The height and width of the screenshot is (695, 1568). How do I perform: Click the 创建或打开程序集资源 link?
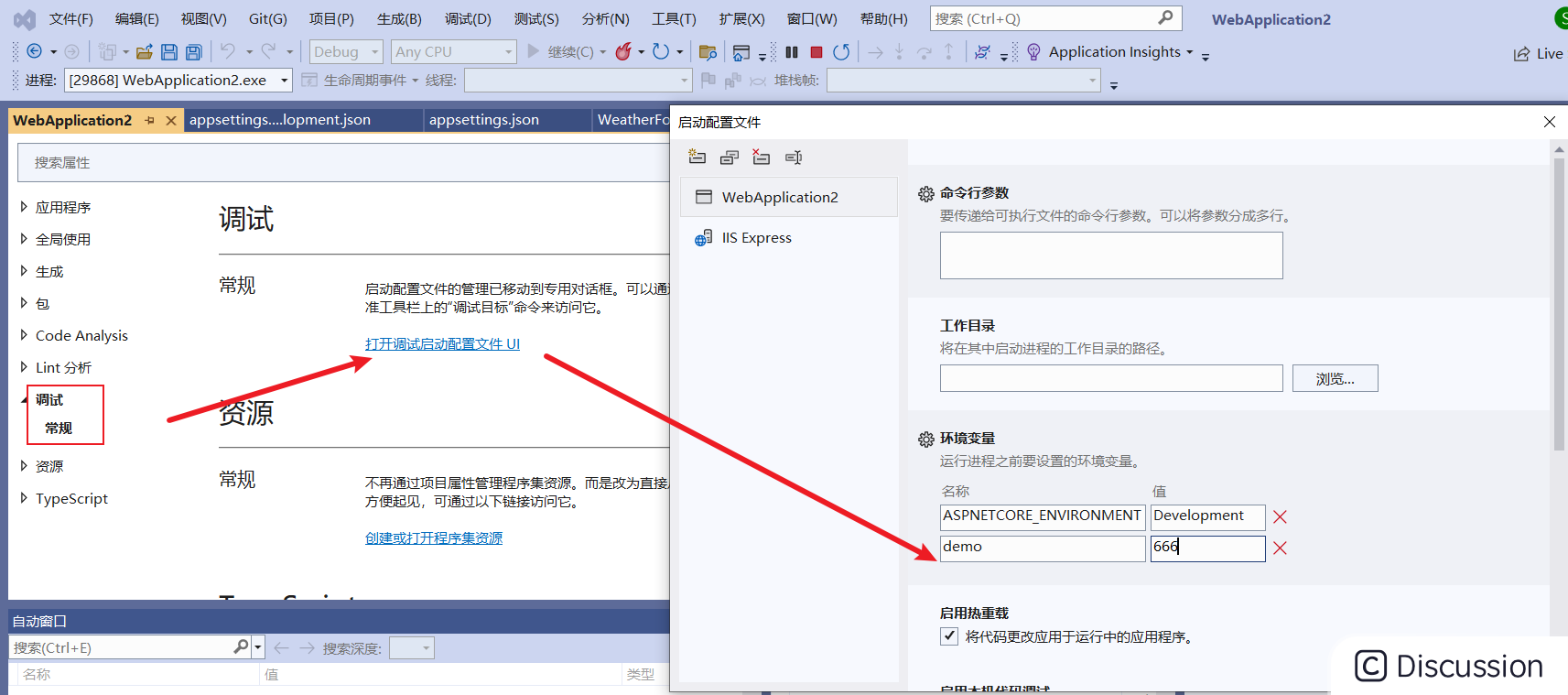(x=434, y=538)
